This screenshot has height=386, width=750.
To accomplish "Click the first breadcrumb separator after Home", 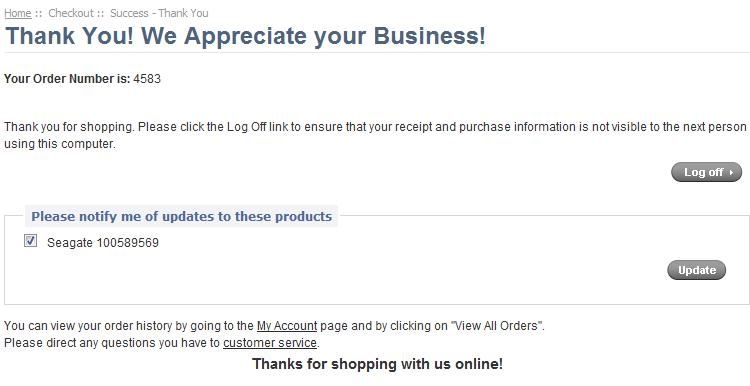I will coord(39,13).
